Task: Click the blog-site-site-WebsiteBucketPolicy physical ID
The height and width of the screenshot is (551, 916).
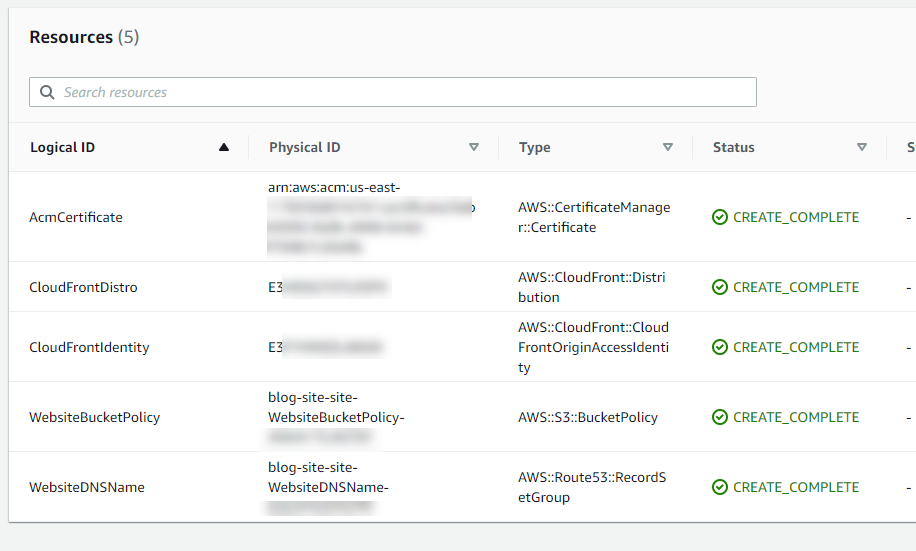Action: (x=336, y=417)
